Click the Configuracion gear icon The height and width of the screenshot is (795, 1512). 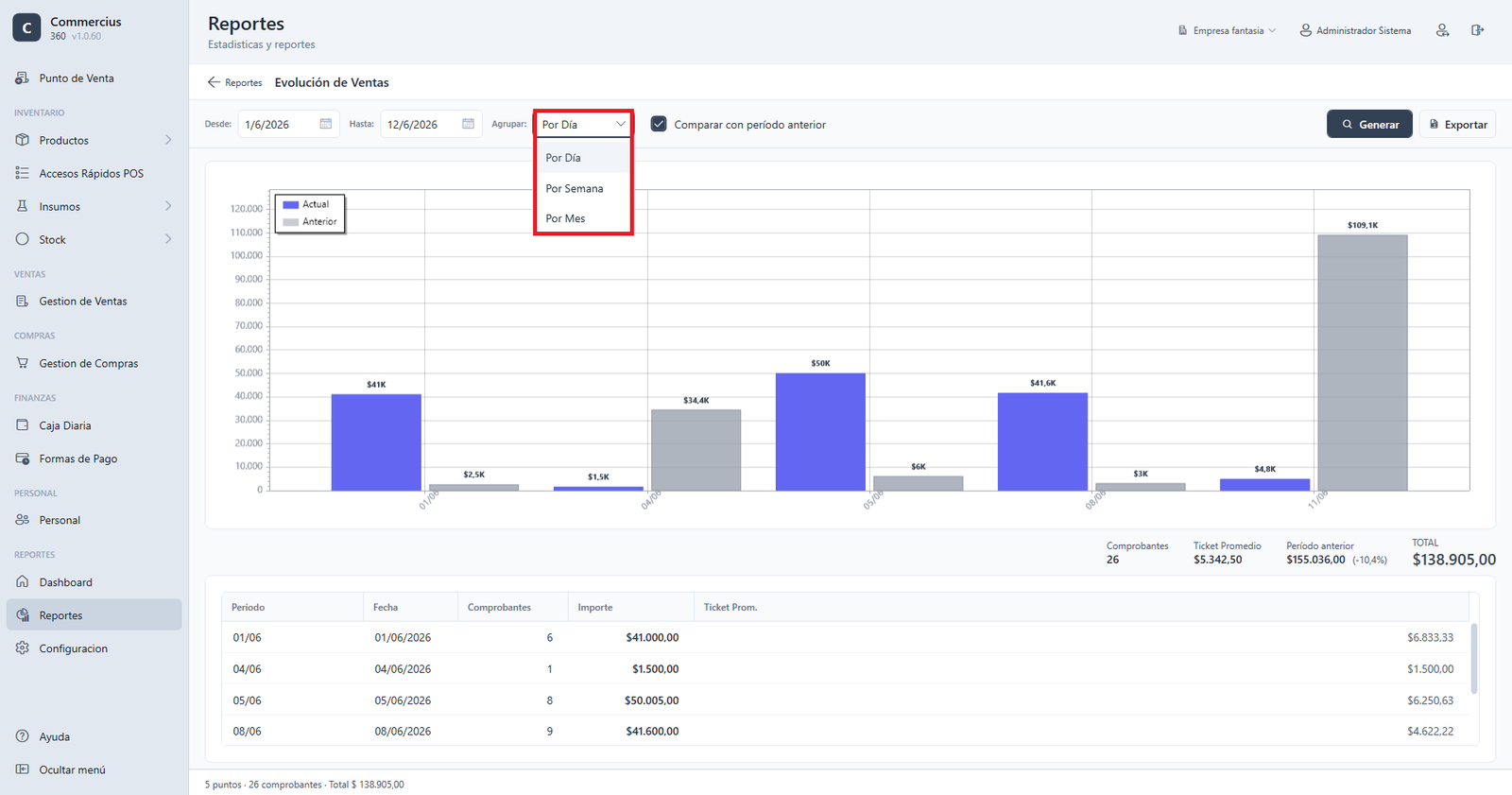(23, 648)
